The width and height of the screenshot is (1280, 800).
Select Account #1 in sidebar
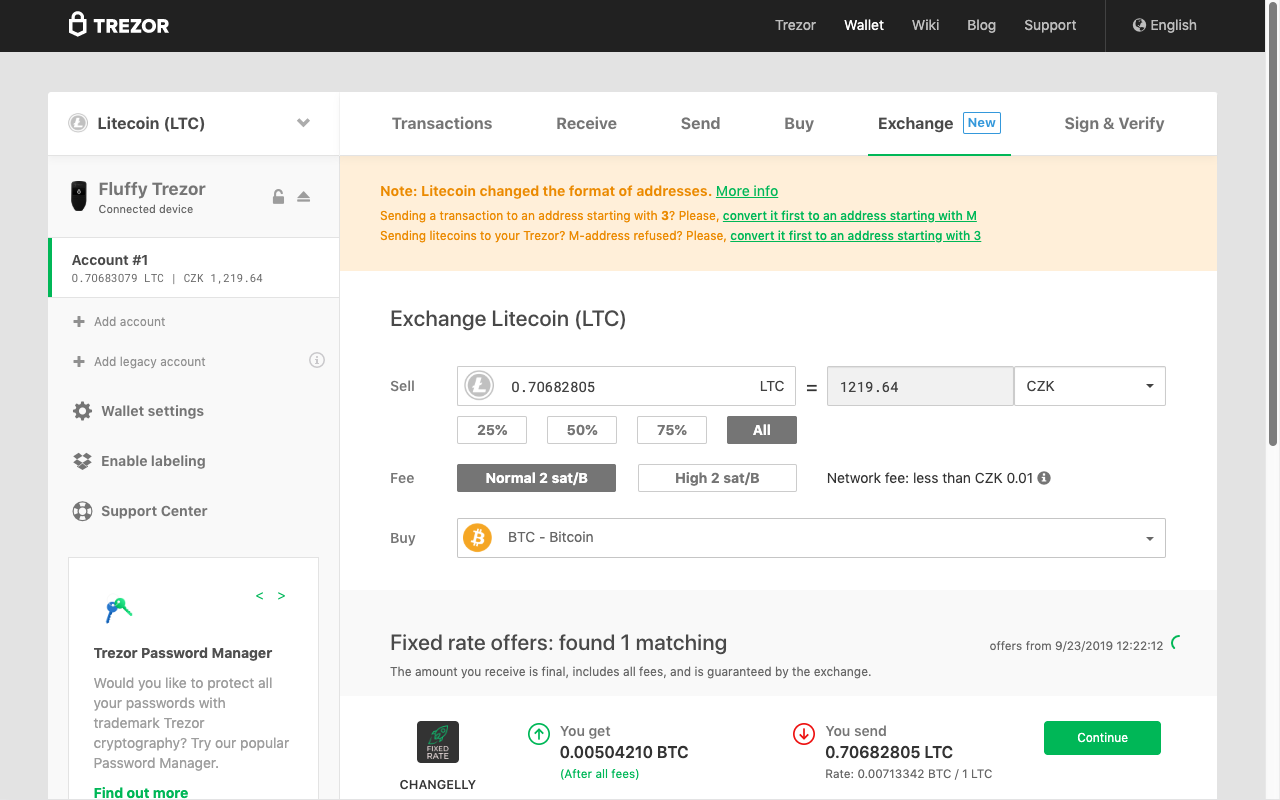(194, 268)
